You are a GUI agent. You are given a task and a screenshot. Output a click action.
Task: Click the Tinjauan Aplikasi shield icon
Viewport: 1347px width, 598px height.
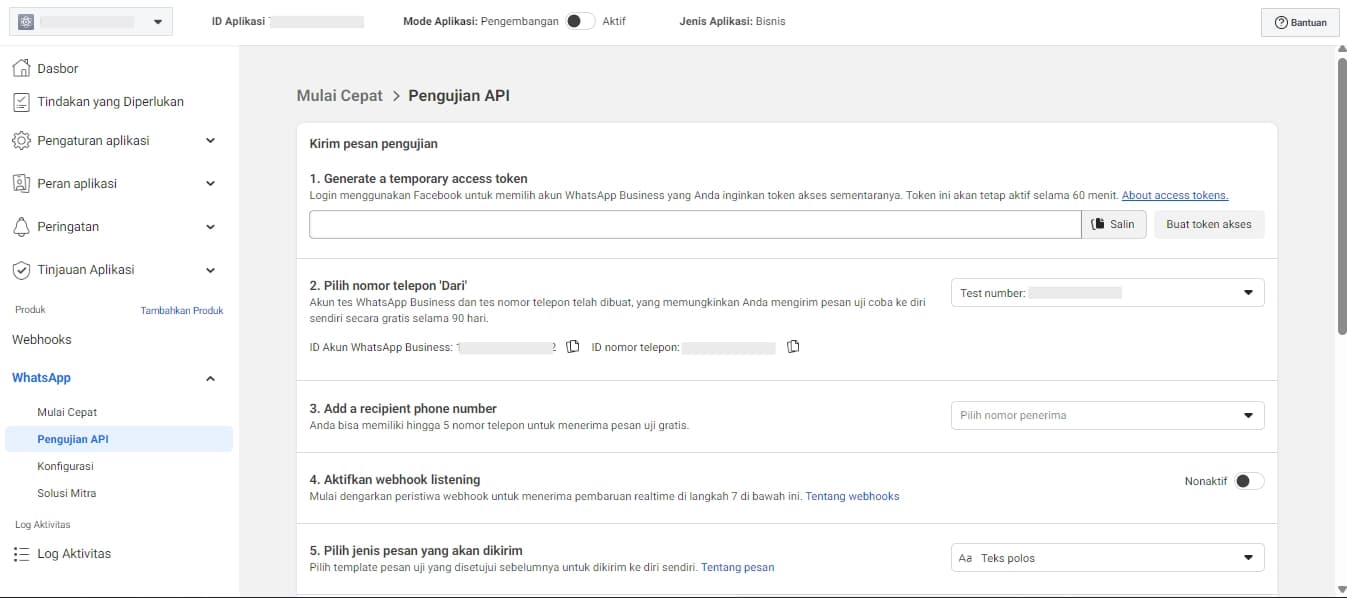(21, 270)
